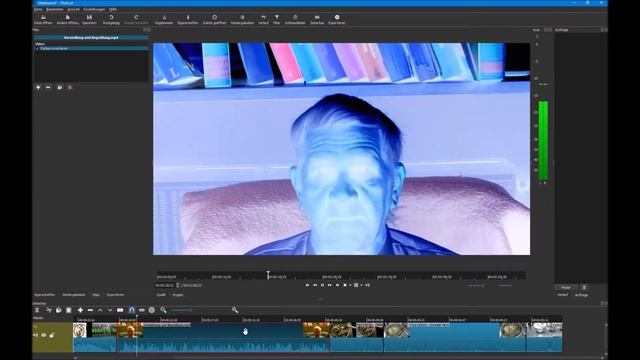This screenshot has width=640, height=360.
Task: Select the first clip thumbnail on track V1
Action: coord(80,330)
